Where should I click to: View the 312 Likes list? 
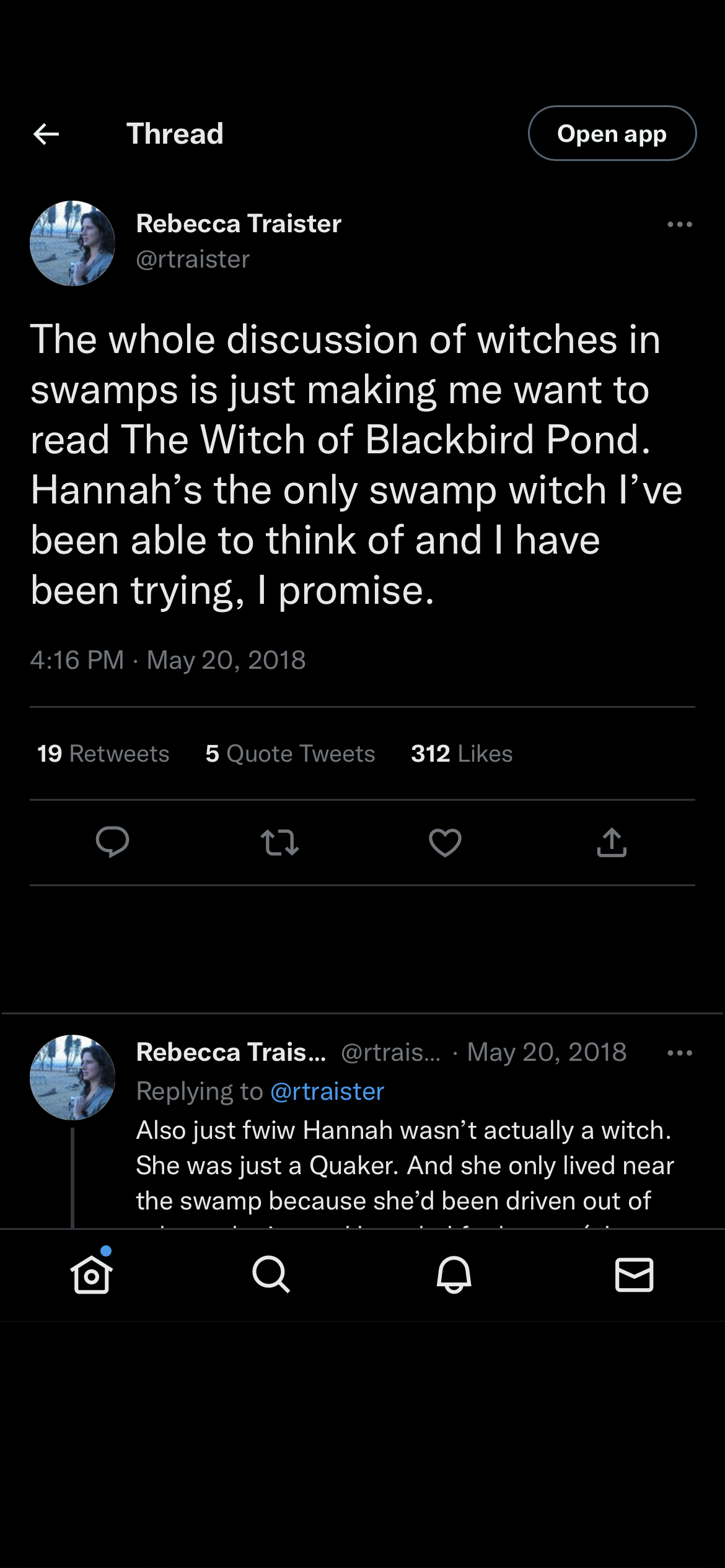[x=462, y=754]
